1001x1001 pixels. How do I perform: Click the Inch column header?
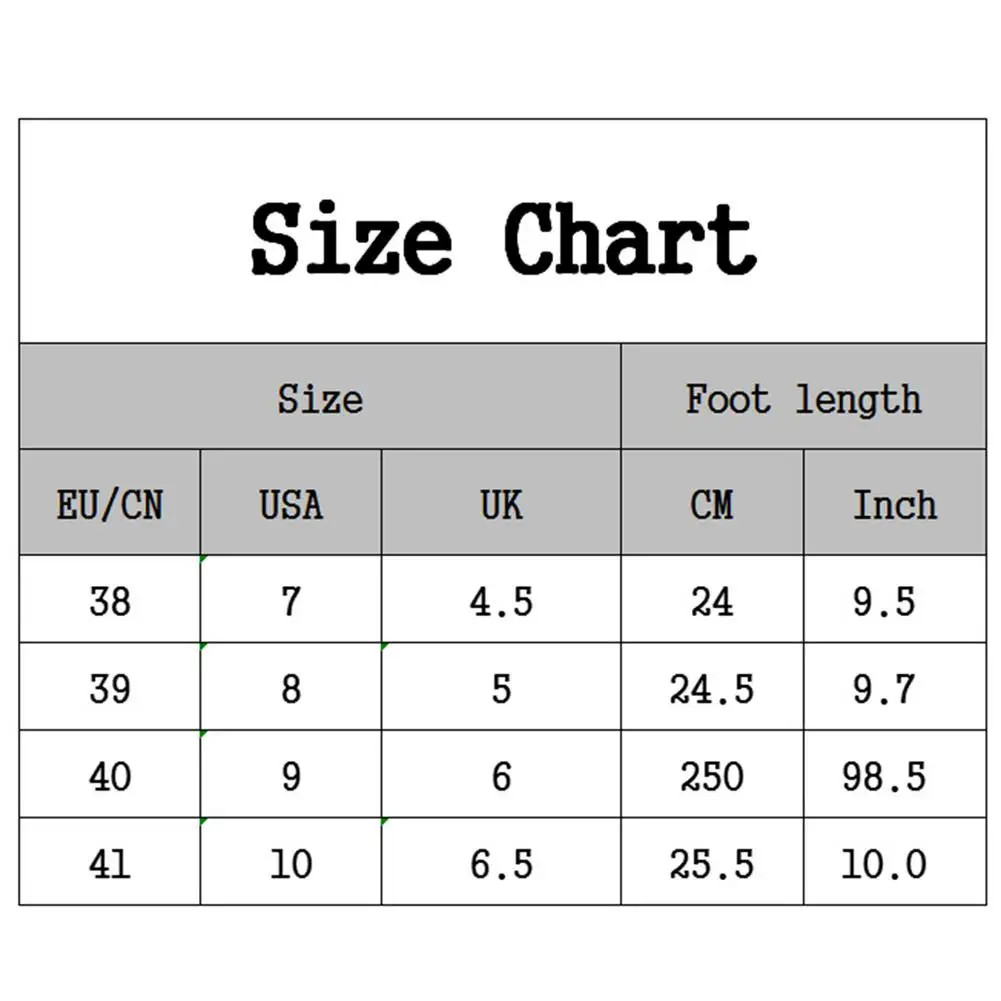pos(895,504)
